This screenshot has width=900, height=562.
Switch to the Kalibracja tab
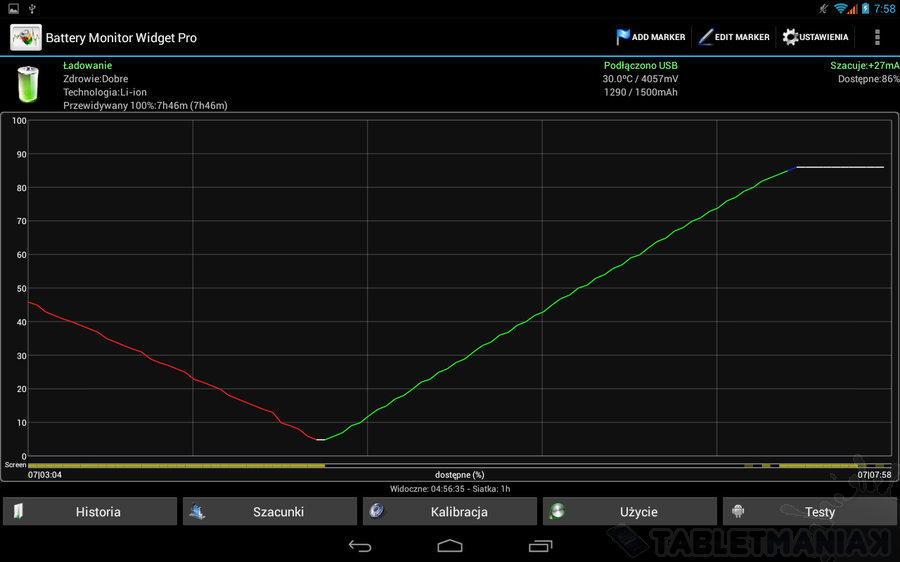(450, 511)
